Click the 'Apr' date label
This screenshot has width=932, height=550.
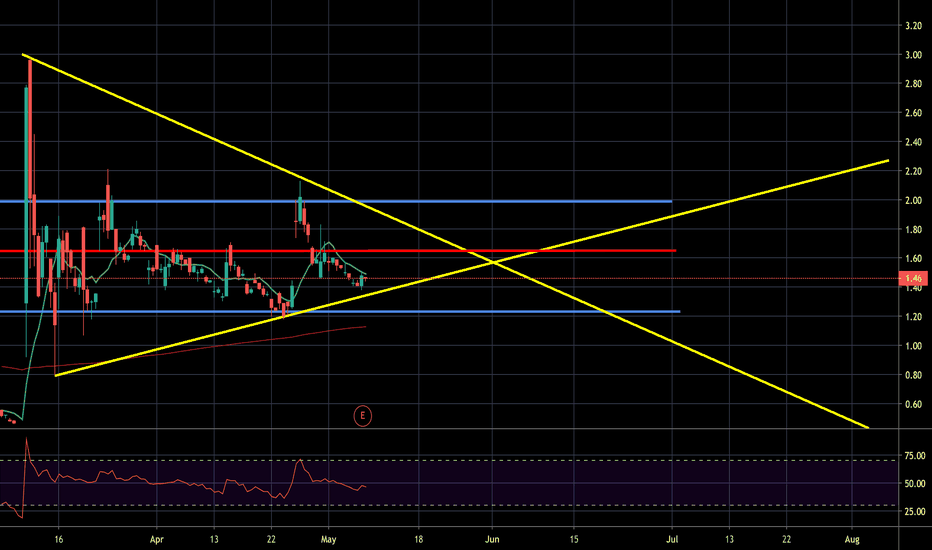point(156,540)
